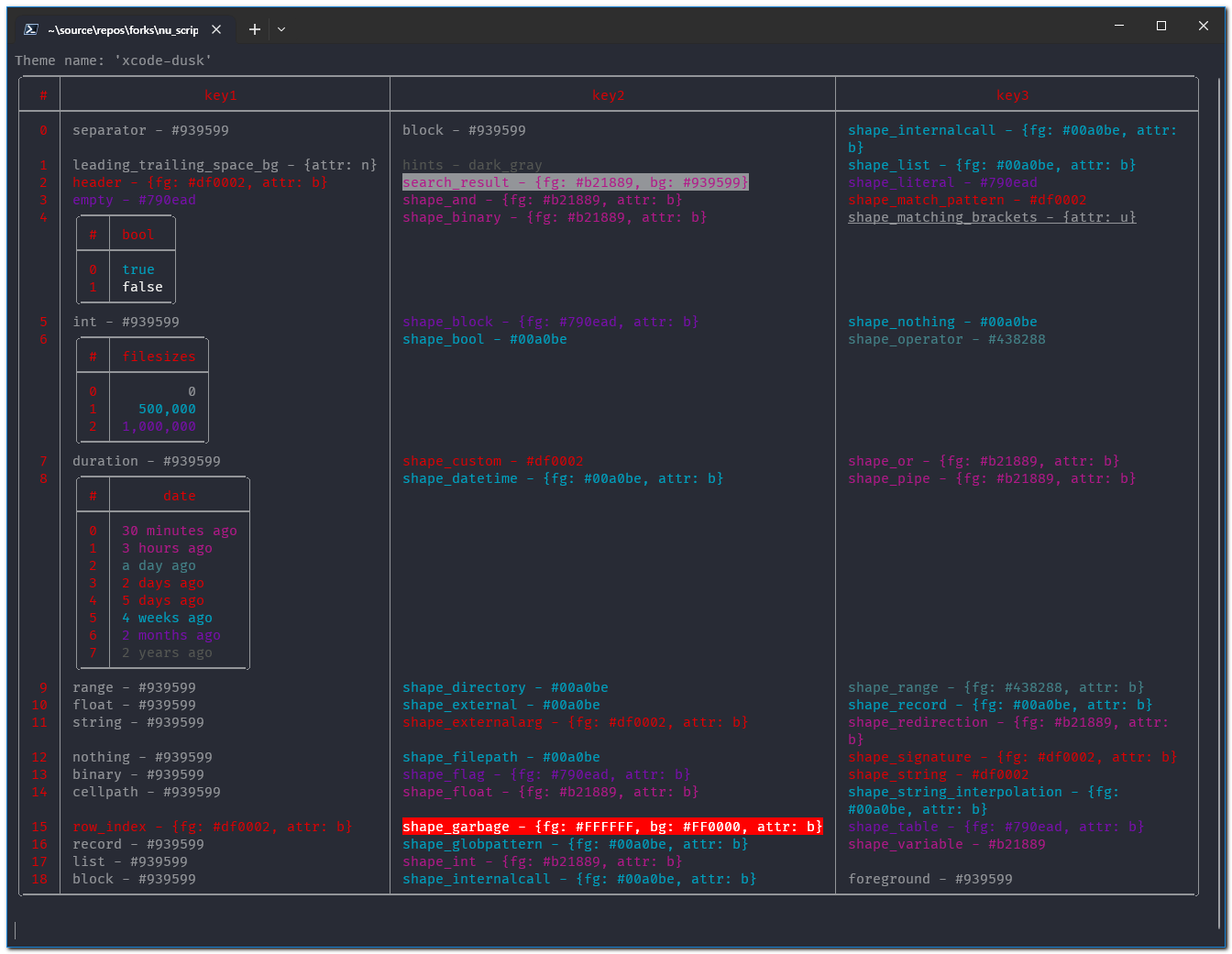Click 'hints - dark_gray' text
The image size is (1232, 954).
tap(472, 165)
